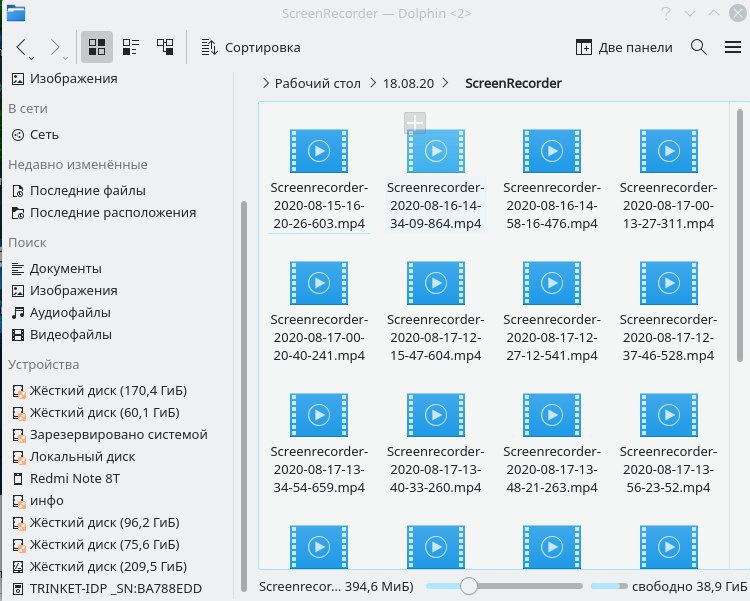Image resolution: width=750 pixels, height=601 pixels.
Task: Go back with the left arrow button
Action: [x=21, y=47]
